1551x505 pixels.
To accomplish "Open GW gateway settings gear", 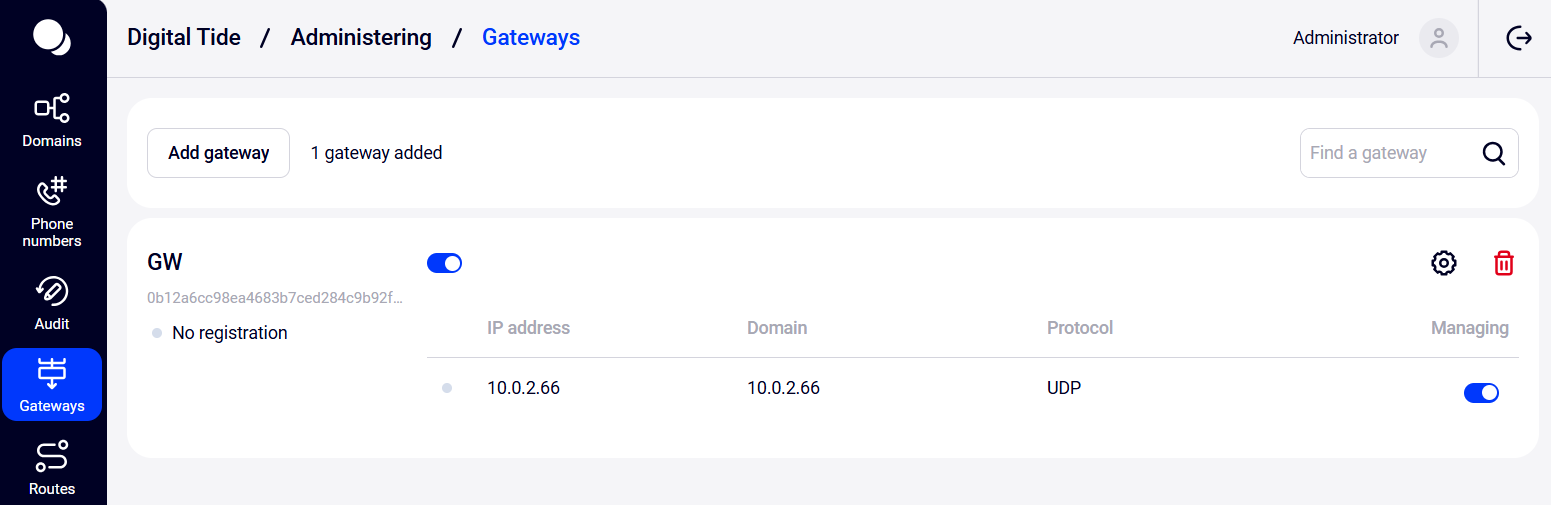I will click(1443, 263).
